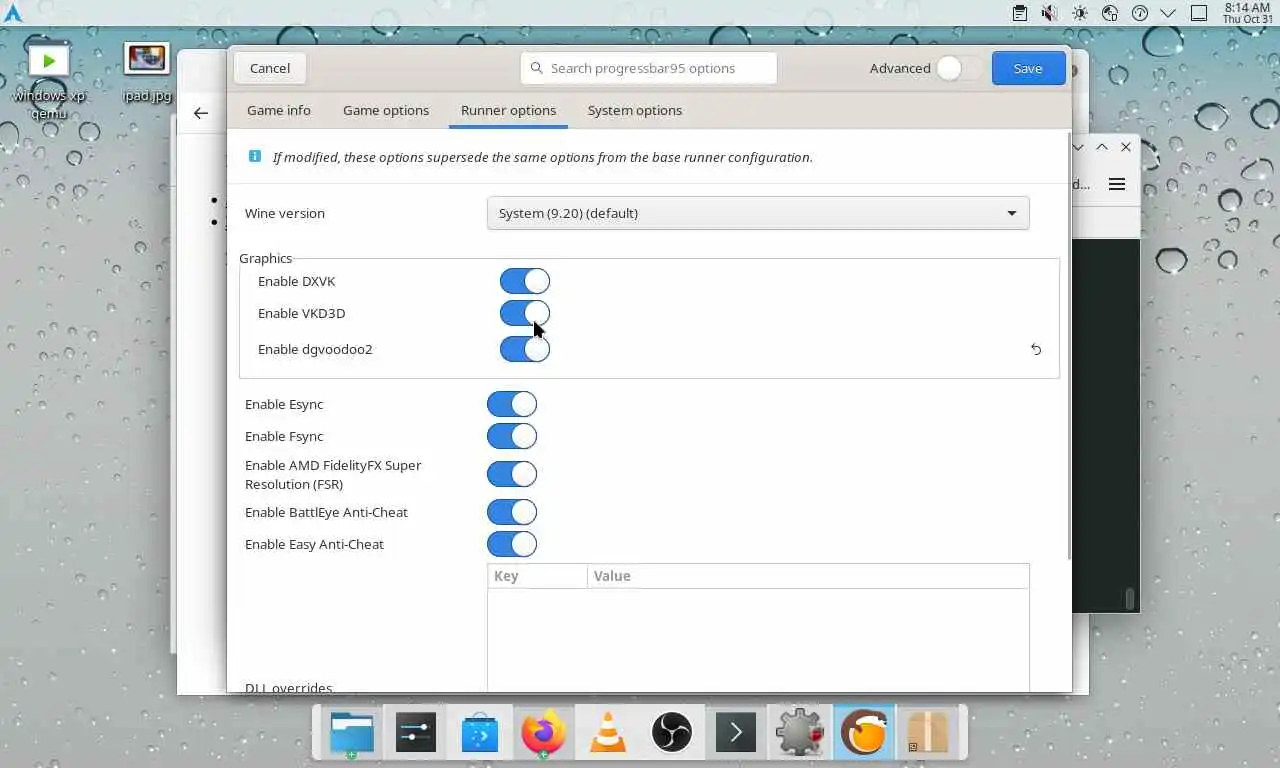Viewport: 1280px width, 768px height.
Task: Reset the dgvoodoo2 option with undo arrow
Action: coord(1036,349)
